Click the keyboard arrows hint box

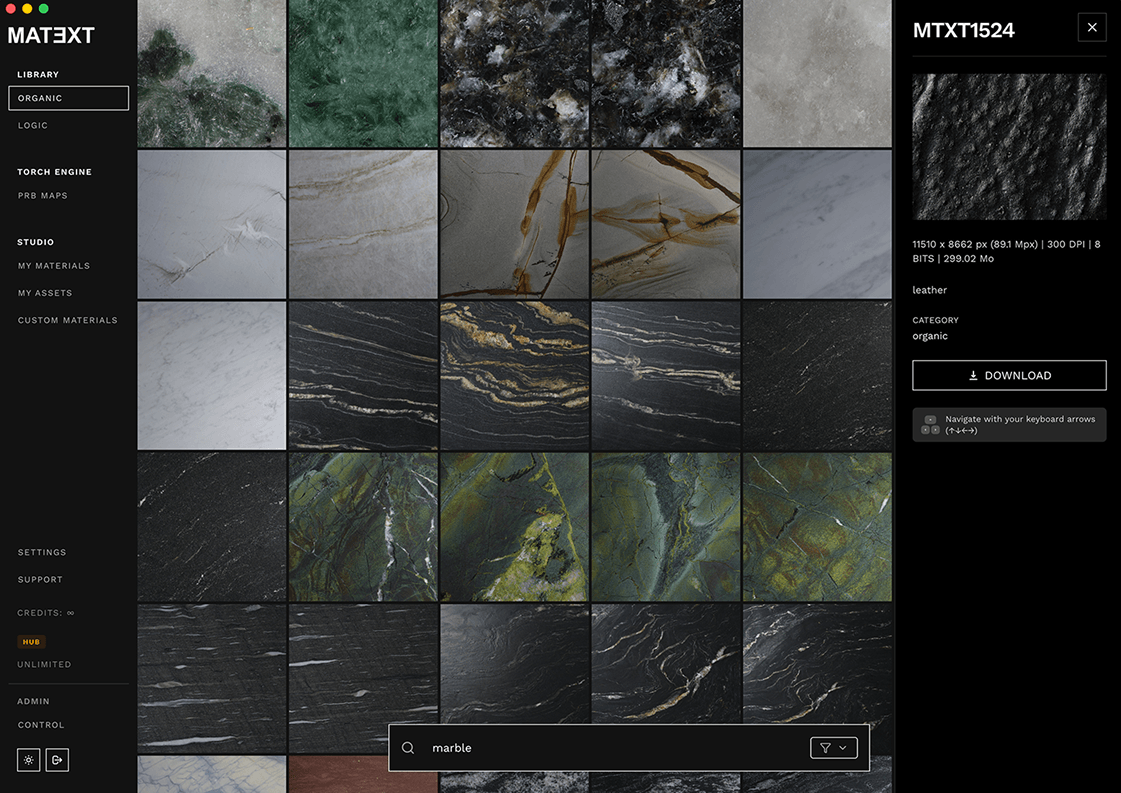point(1009,425)
